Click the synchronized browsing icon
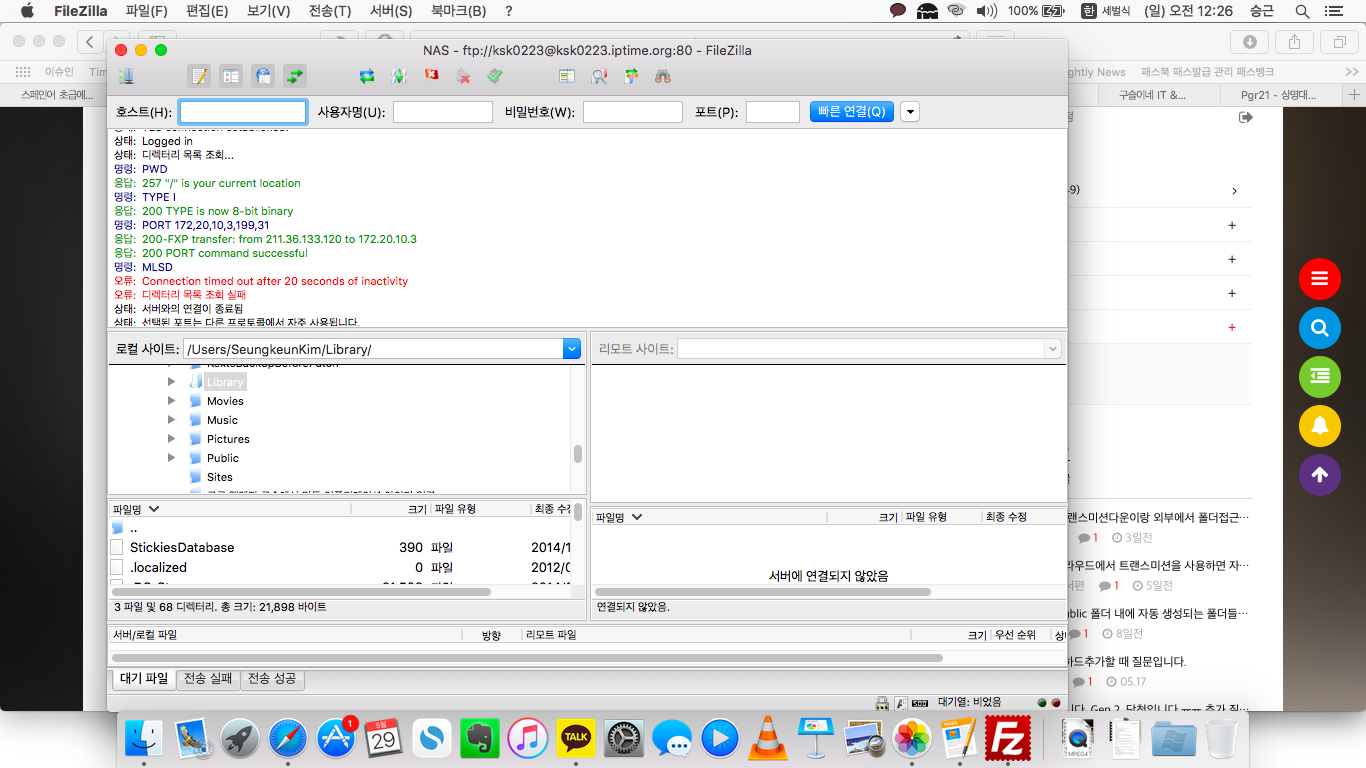 631,76
